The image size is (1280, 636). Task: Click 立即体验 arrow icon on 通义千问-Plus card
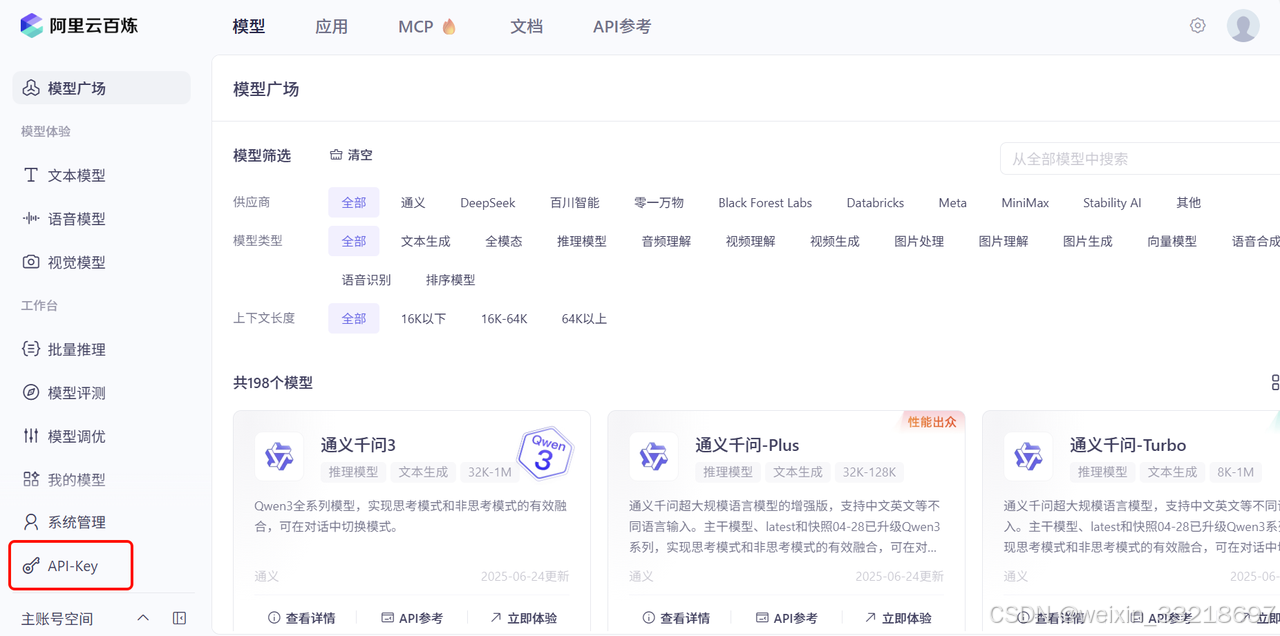pos(870,618)
